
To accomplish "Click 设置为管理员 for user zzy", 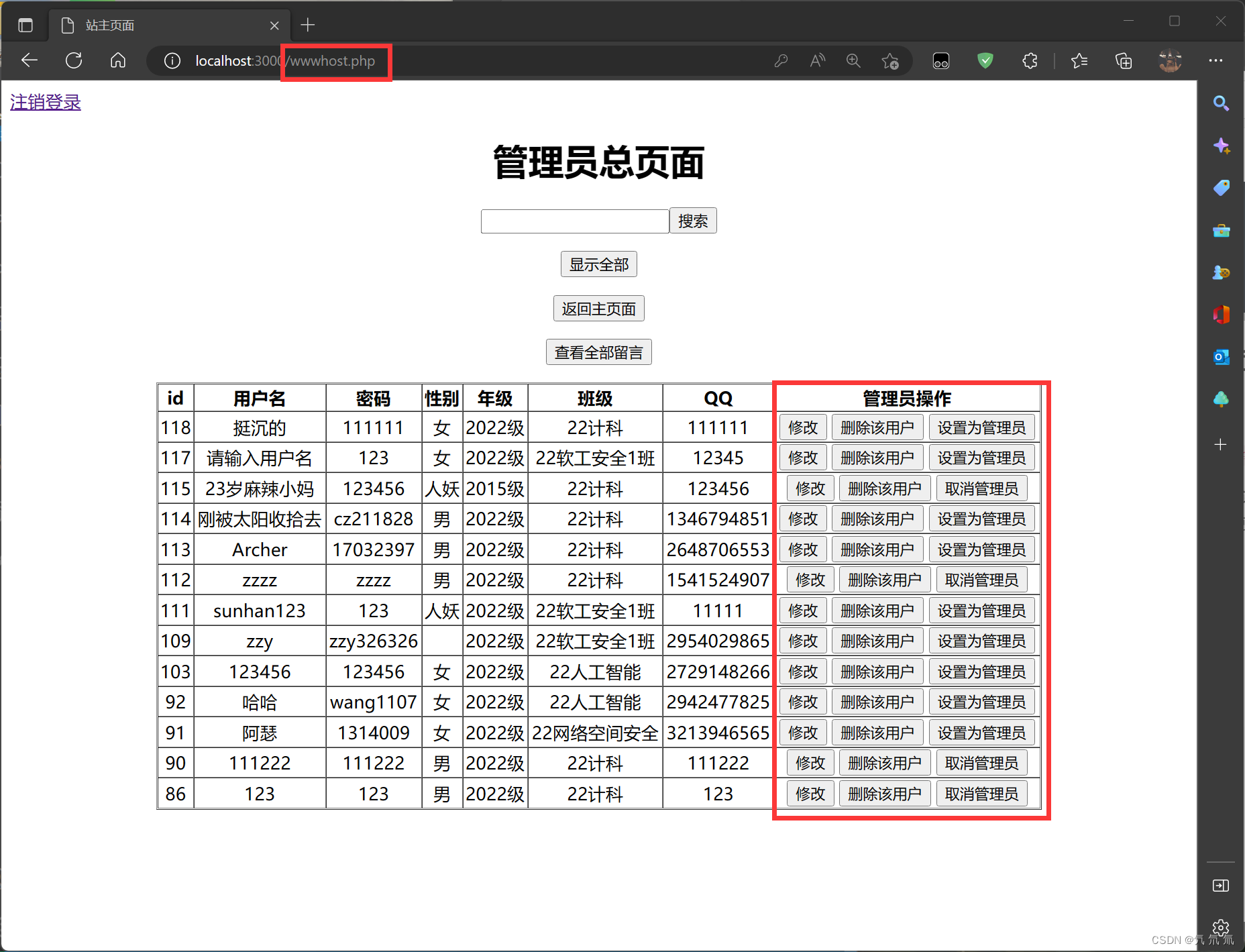I will point(982,641).
